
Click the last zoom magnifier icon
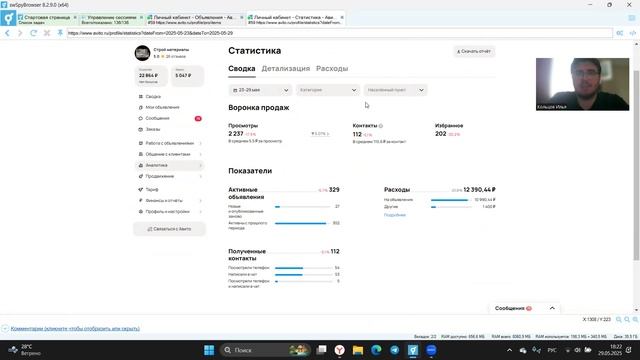click(x=635, y=320)
